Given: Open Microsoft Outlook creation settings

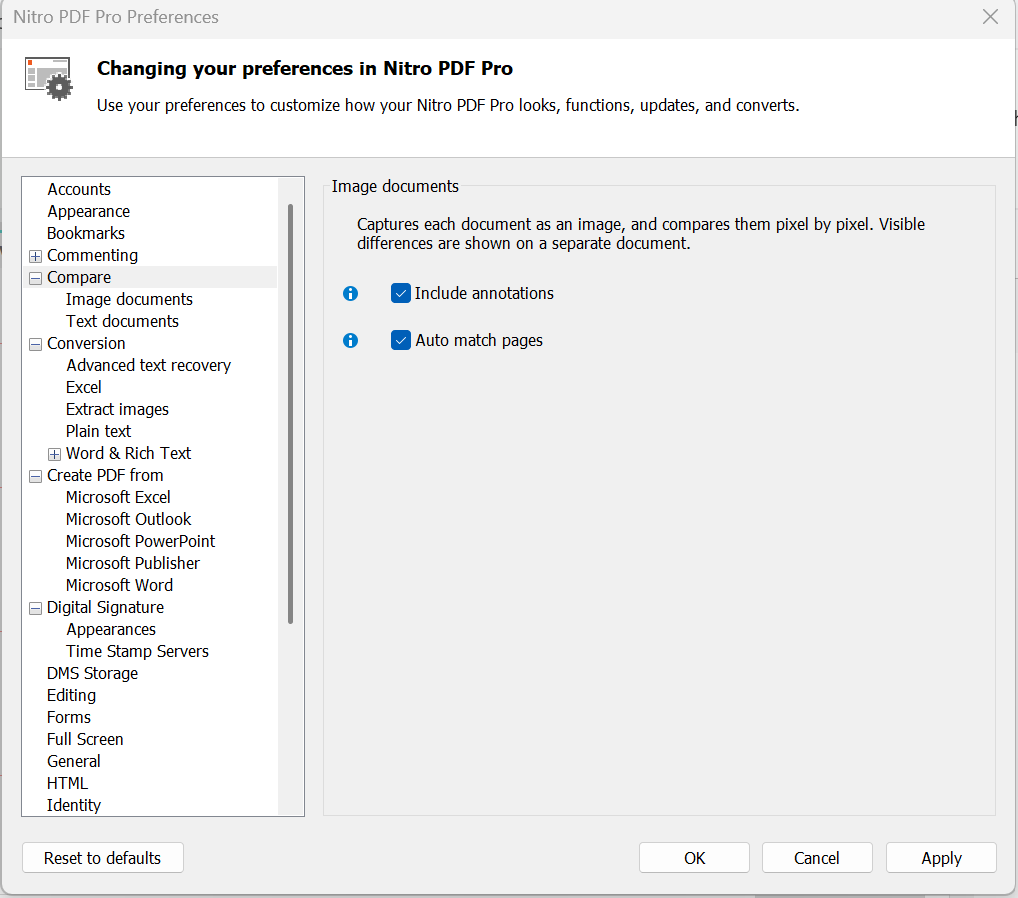Looking at the screenshot, I should tap(129, 519).
